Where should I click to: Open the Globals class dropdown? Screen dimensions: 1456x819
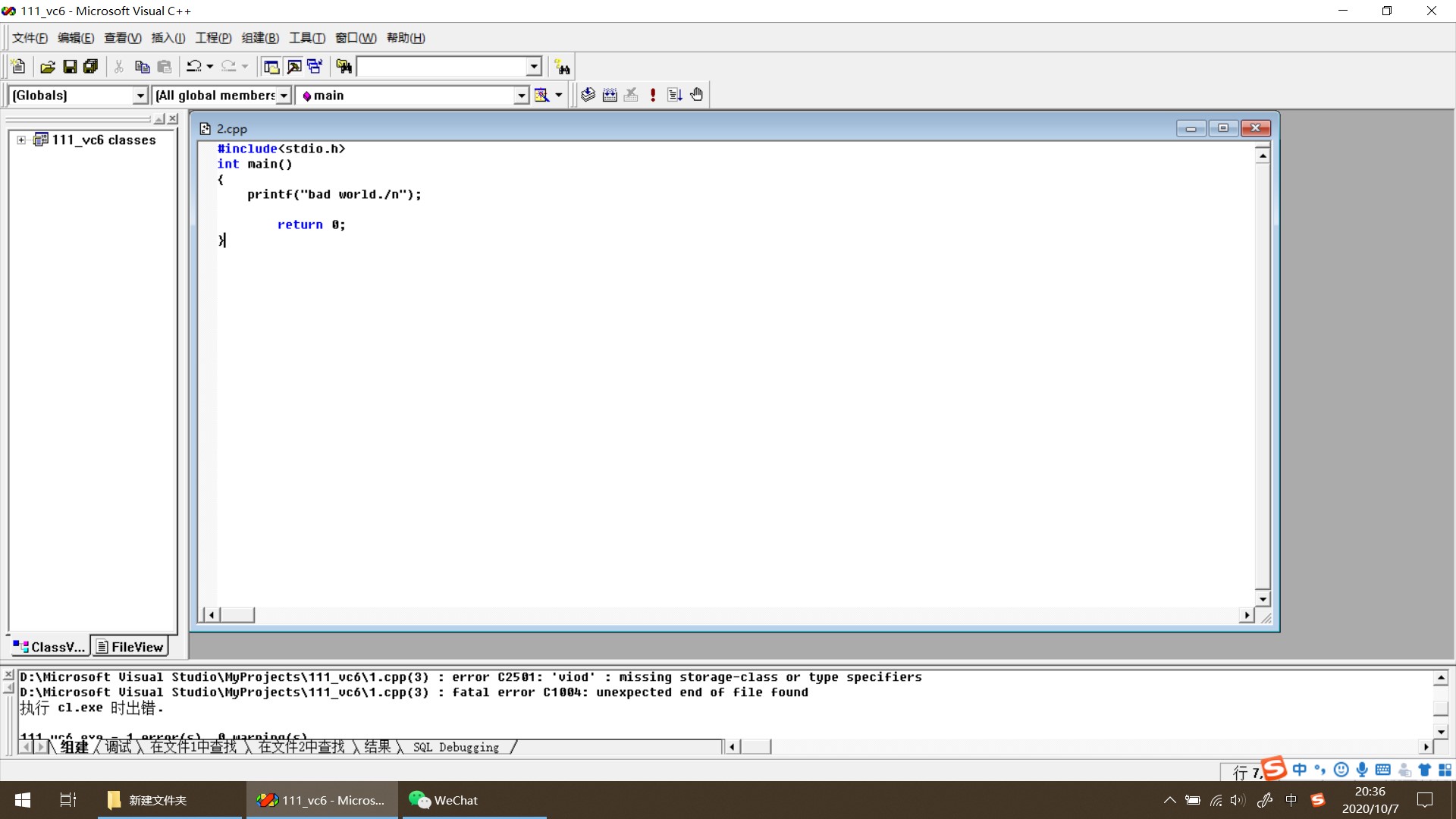[140, 96]
